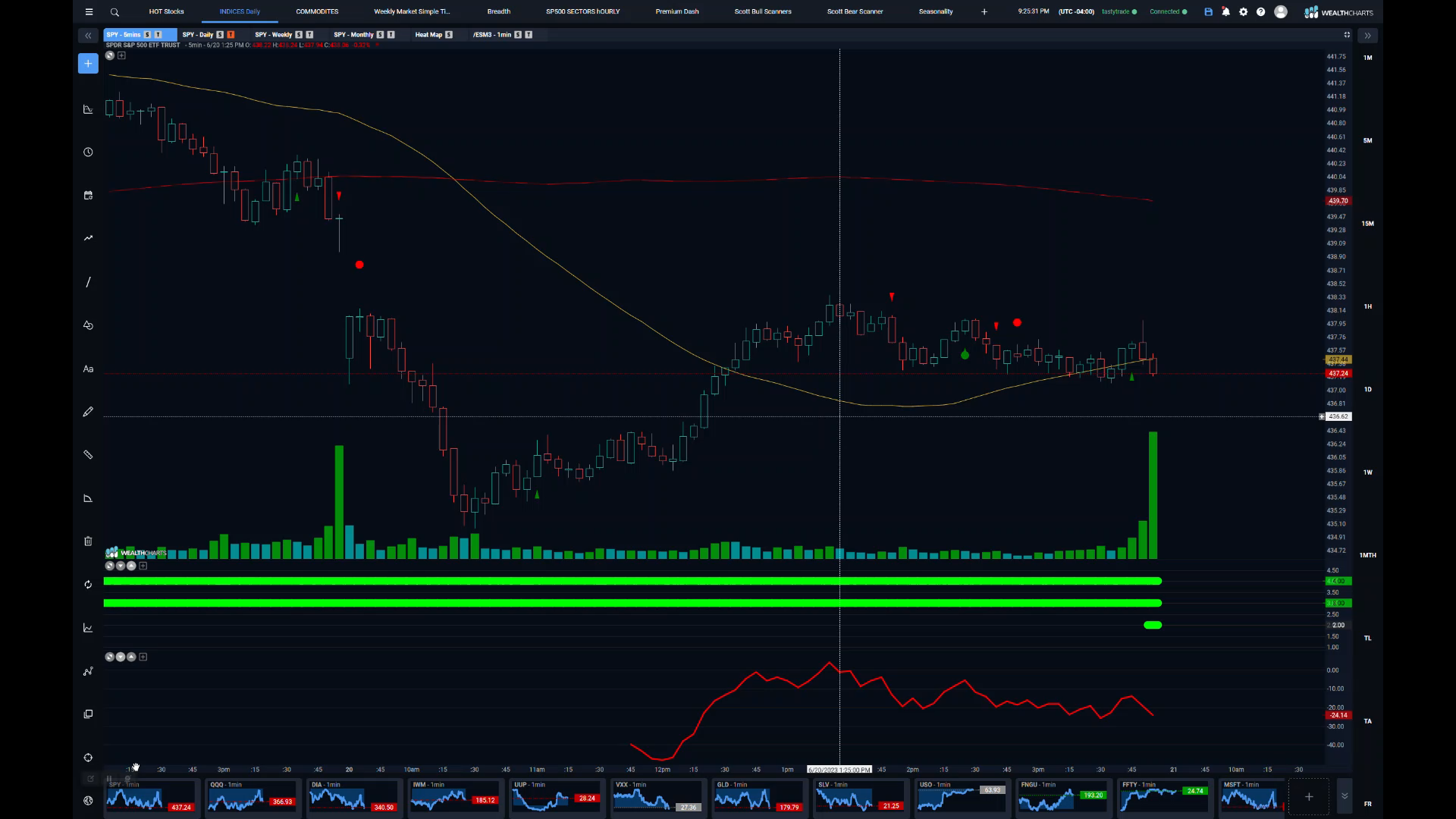Click the WealthCharts logo in the header
The width and height of the screenshot is (1456, 819).
[1338, 12]
